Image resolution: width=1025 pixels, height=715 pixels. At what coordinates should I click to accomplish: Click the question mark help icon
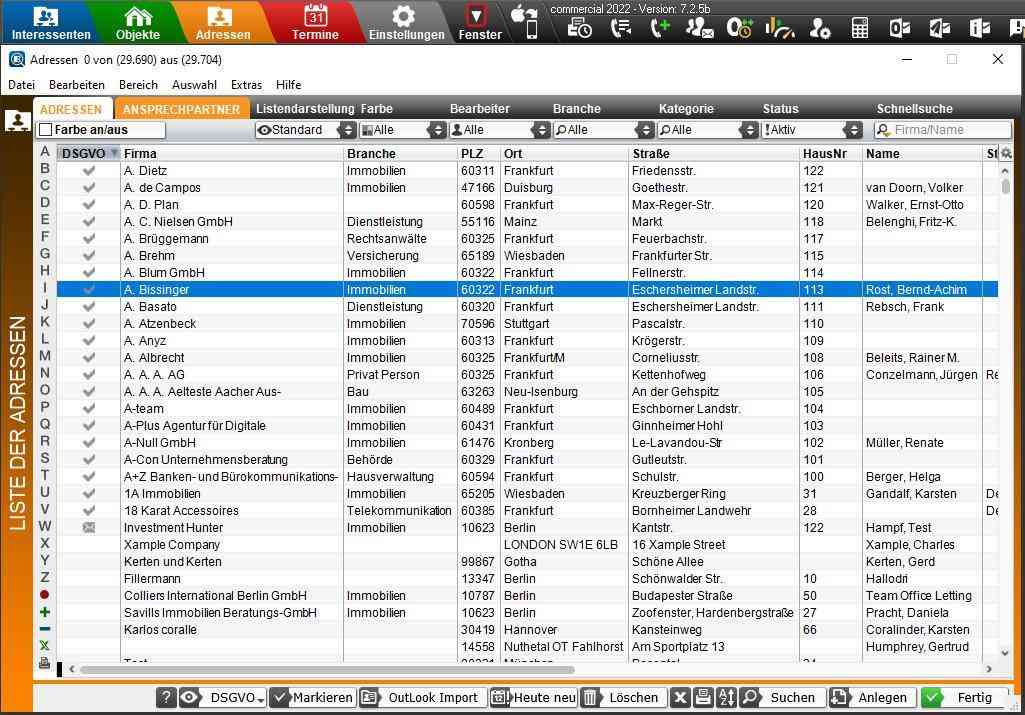[166, 698]
